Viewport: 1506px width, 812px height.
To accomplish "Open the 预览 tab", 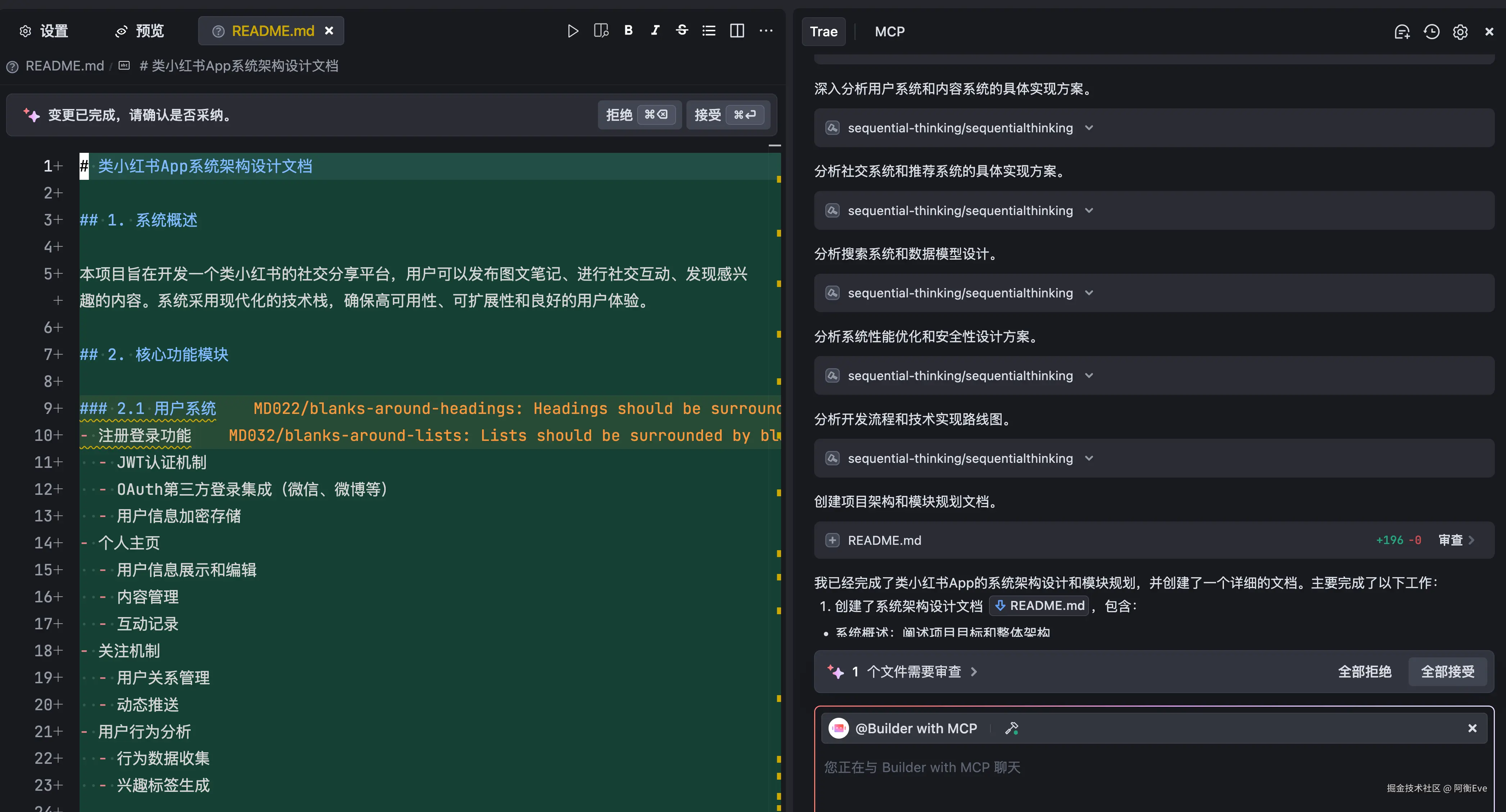I will pos(140,31).
